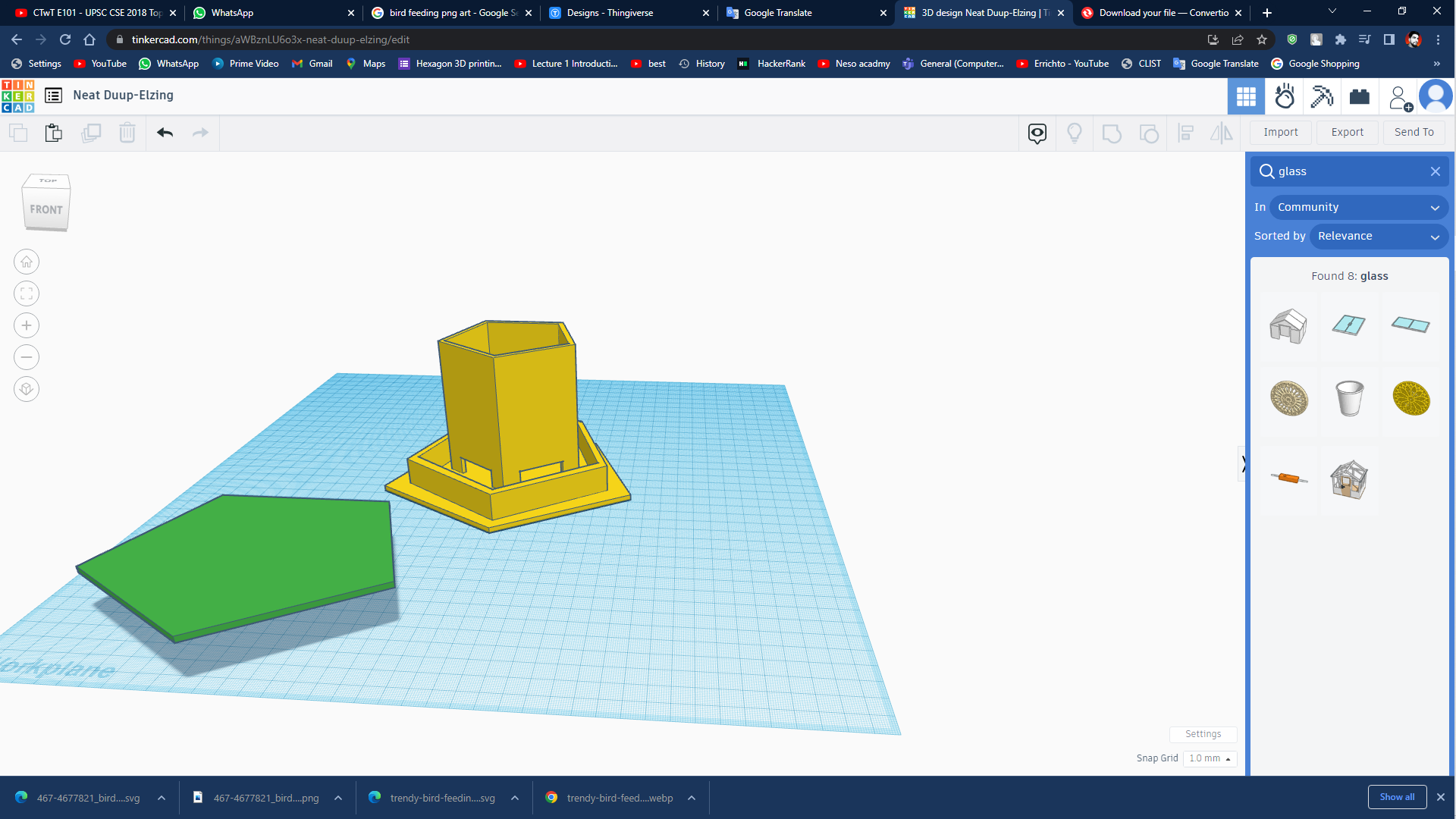The width and height of the screenshot is (1456, 819).
Task: Click FRONT face of view cube
Action: click(x=46, y=209)
